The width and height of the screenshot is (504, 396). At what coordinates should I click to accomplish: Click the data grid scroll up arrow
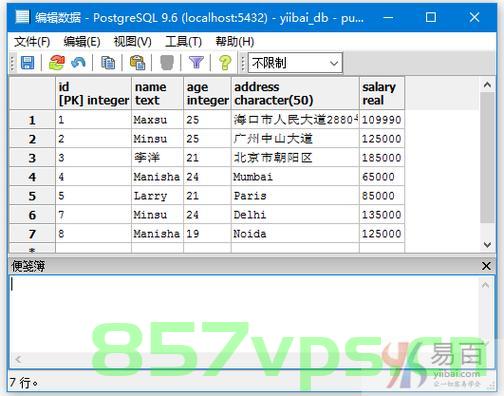(487, 85)
